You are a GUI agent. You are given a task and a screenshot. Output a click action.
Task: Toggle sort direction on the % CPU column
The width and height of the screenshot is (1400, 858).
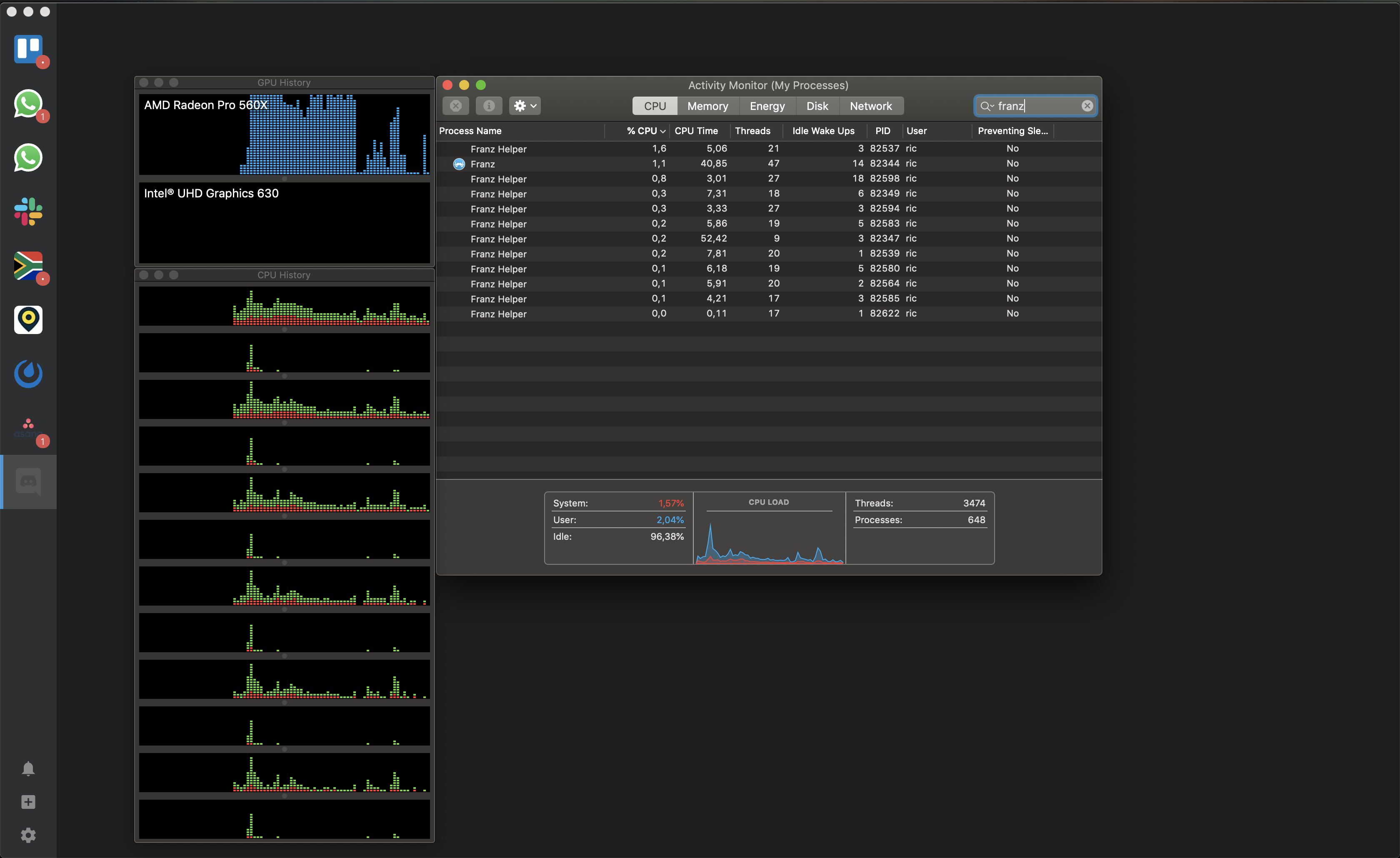[637, 131]
